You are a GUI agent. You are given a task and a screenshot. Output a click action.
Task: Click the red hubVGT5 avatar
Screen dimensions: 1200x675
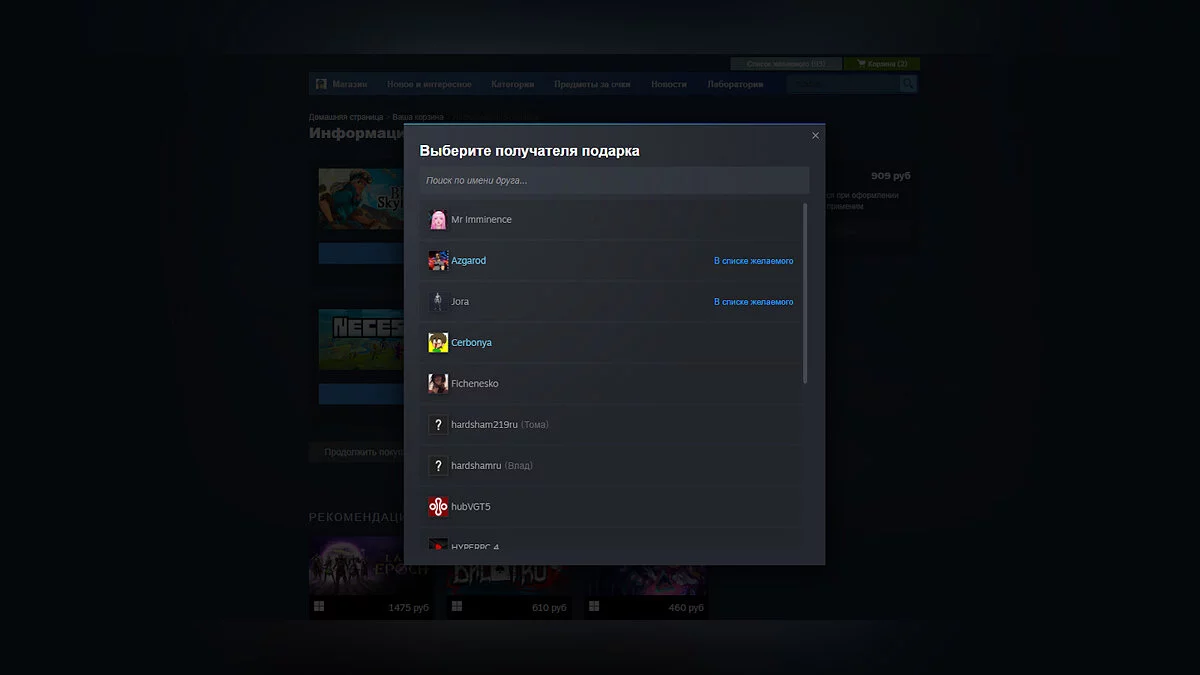pos(438,507)
